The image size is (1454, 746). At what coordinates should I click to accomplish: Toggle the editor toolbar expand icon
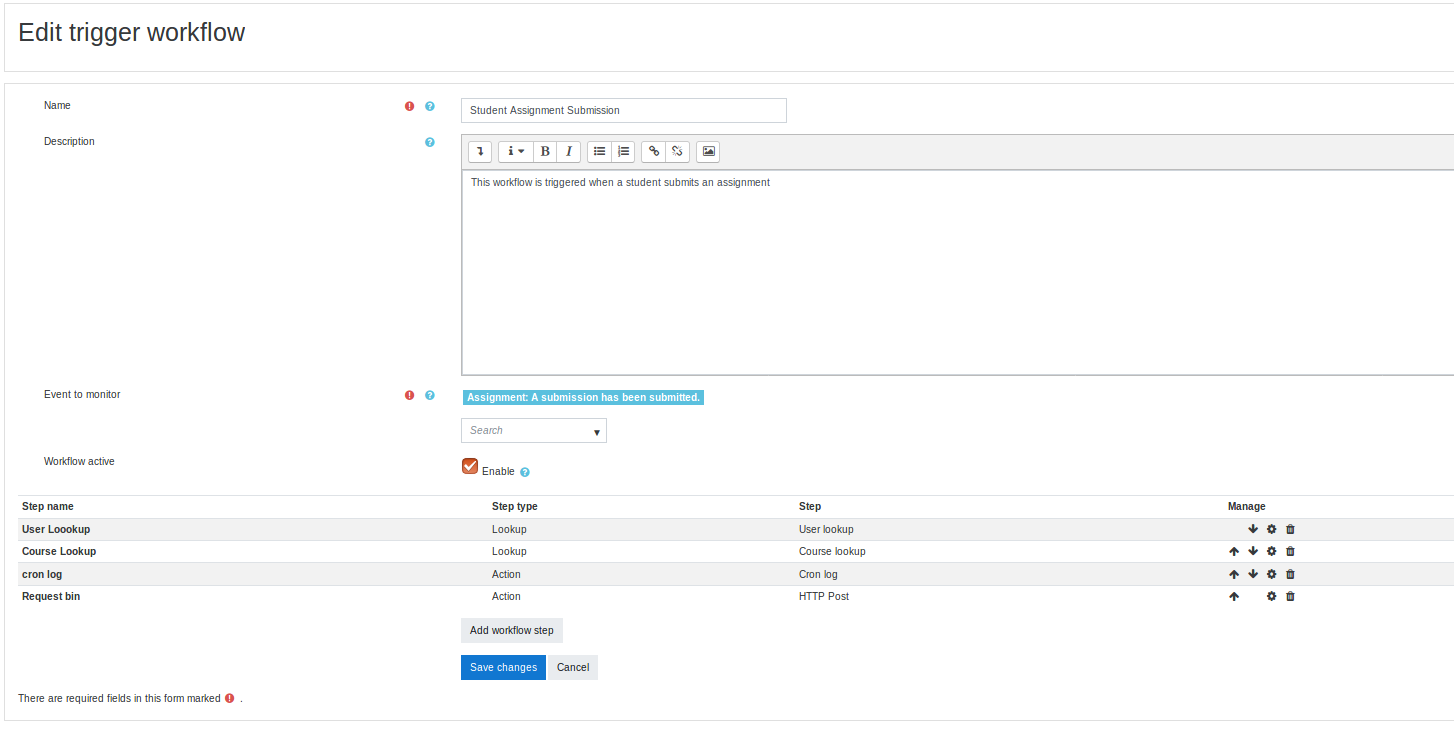click(480, 151)
